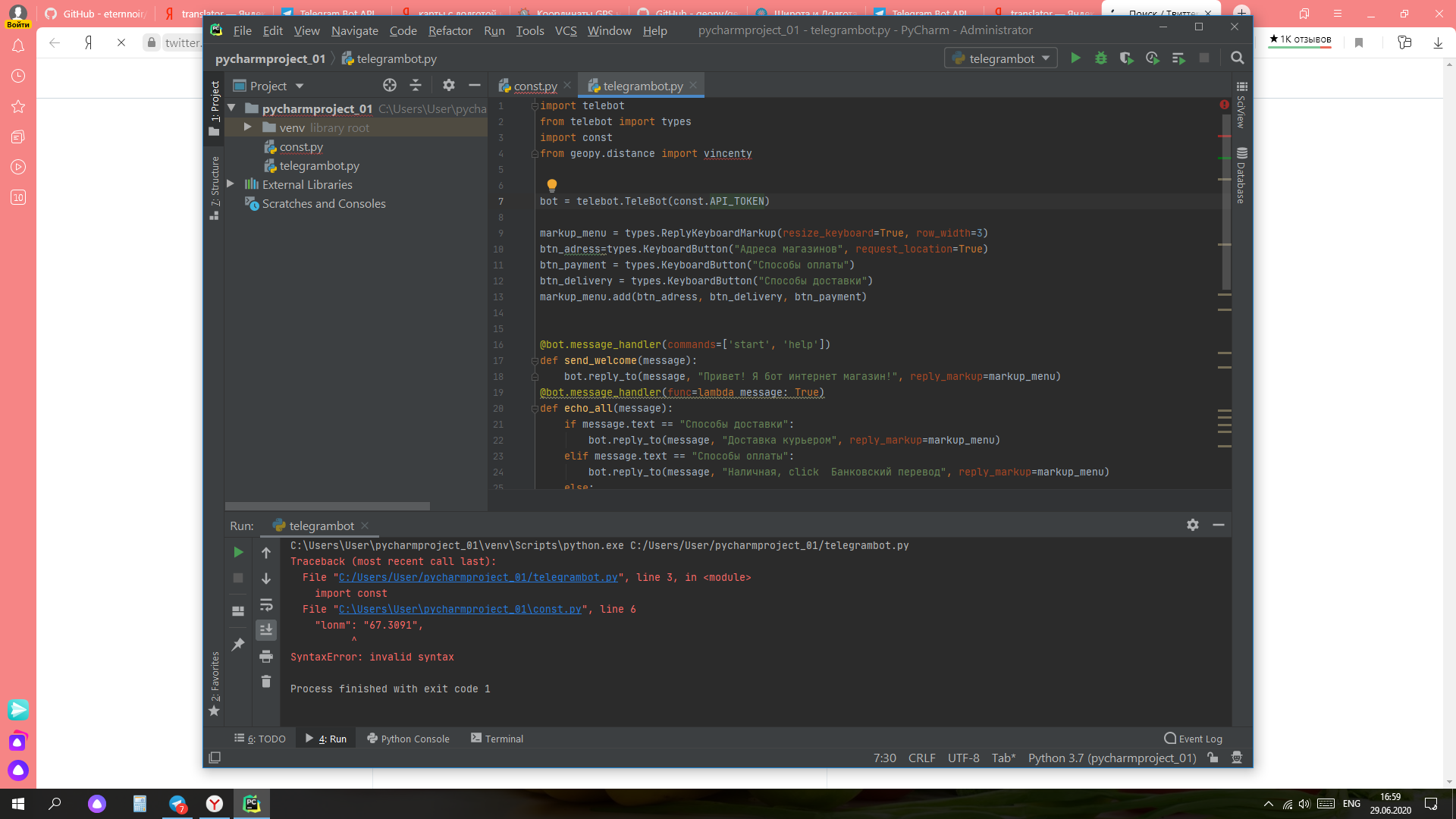1456x819 pixels.
Task: Open the const.py link in the traceback
Action: (460, 609)
